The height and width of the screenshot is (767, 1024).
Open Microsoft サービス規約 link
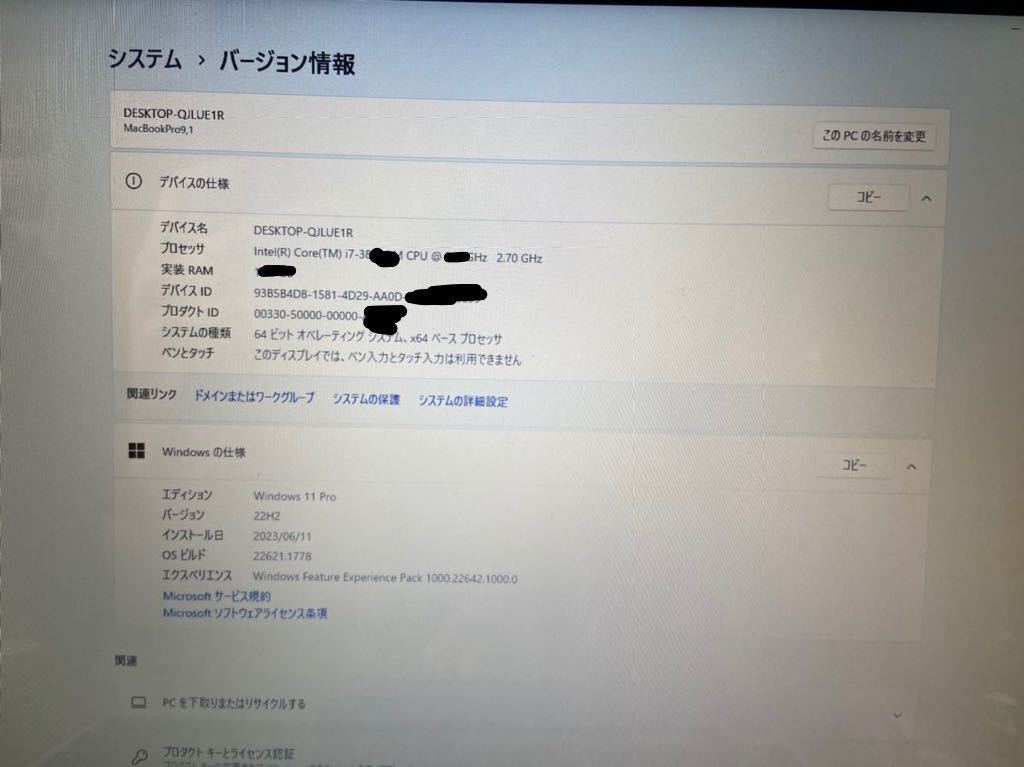(216, 596)
